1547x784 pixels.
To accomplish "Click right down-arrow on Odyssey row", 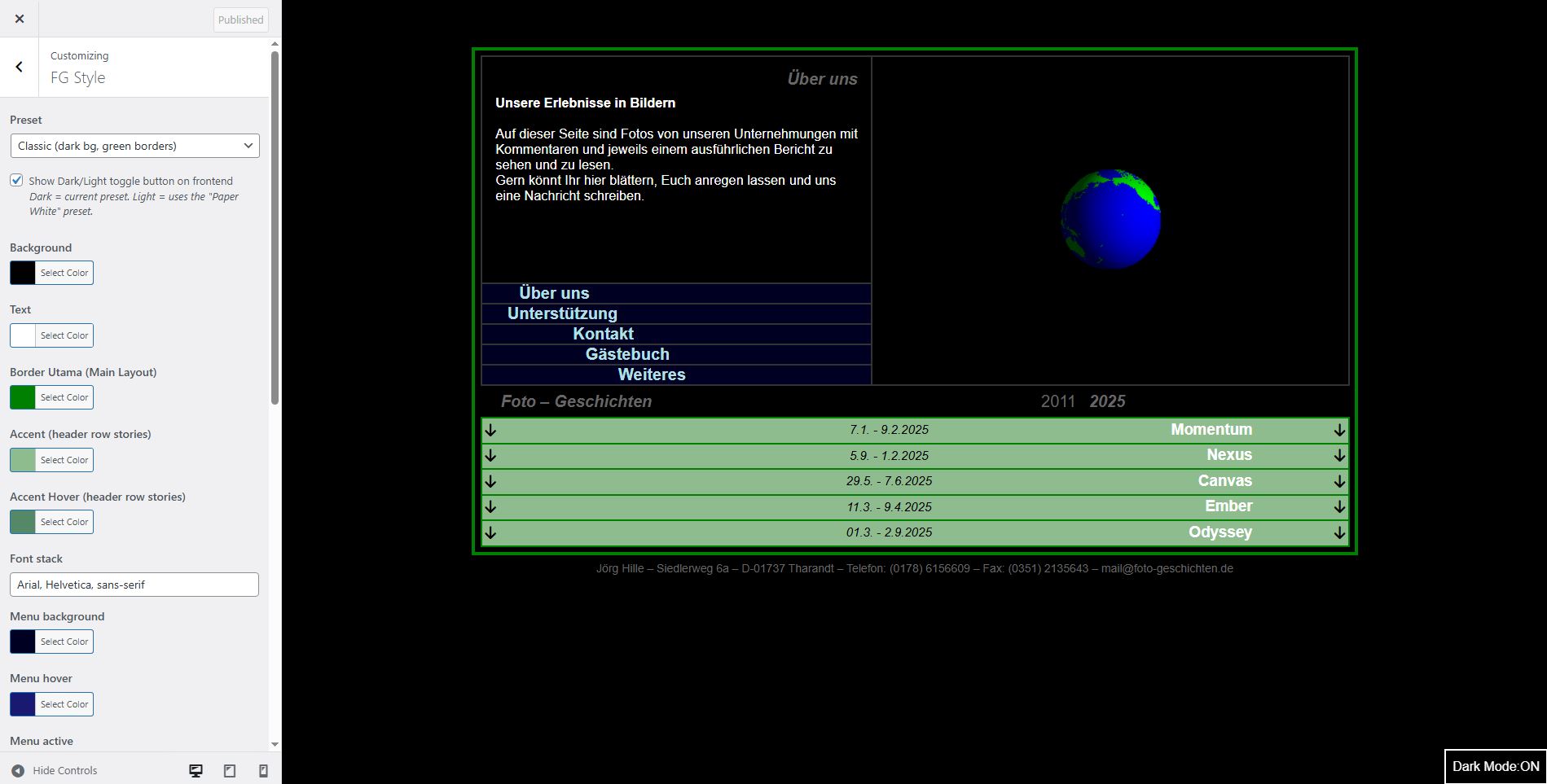I will [1338, 533].
